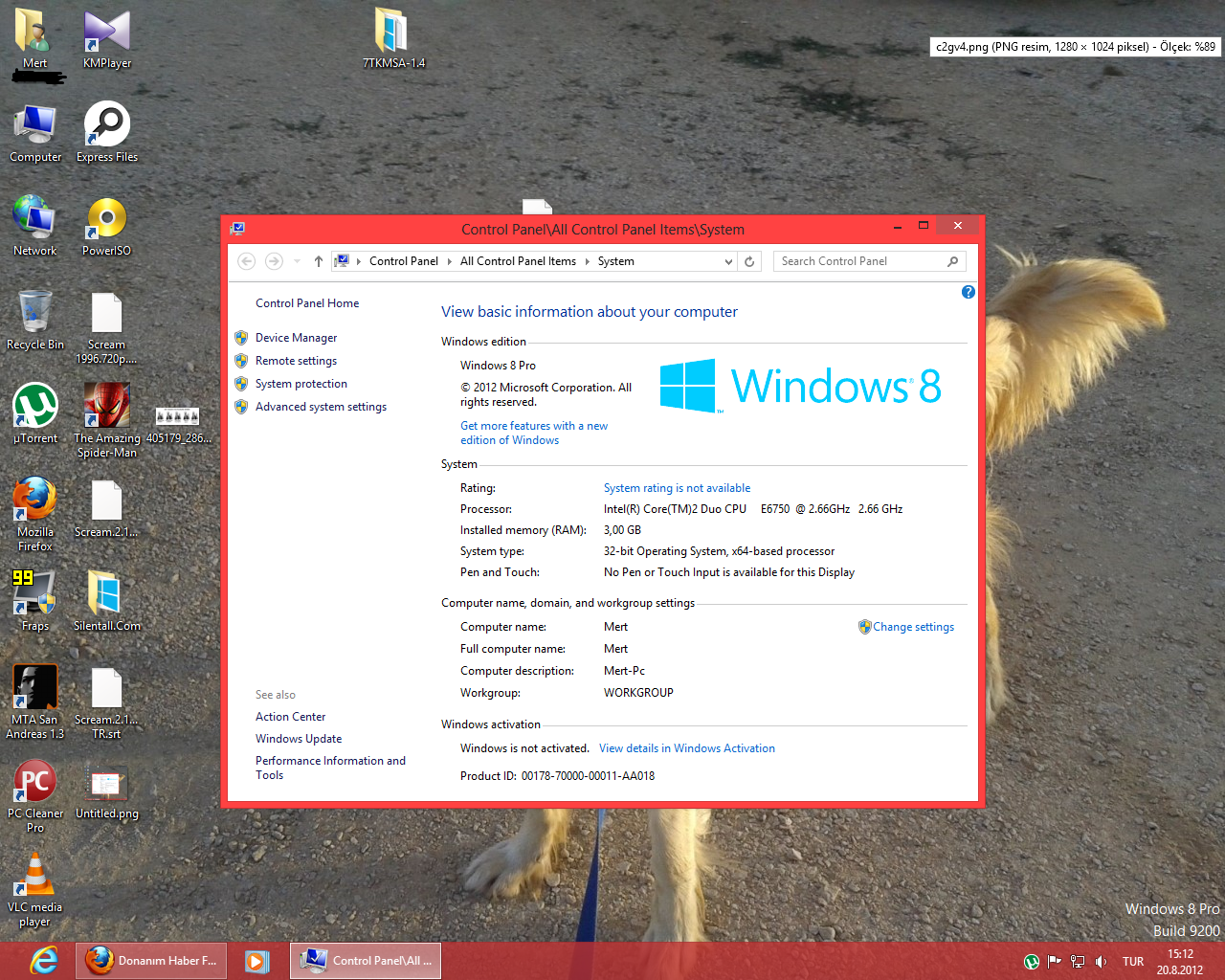This screenshot has width=1225, height=980.
Task: Expand the address bar history dropdown
Action: tap(728, 261)
